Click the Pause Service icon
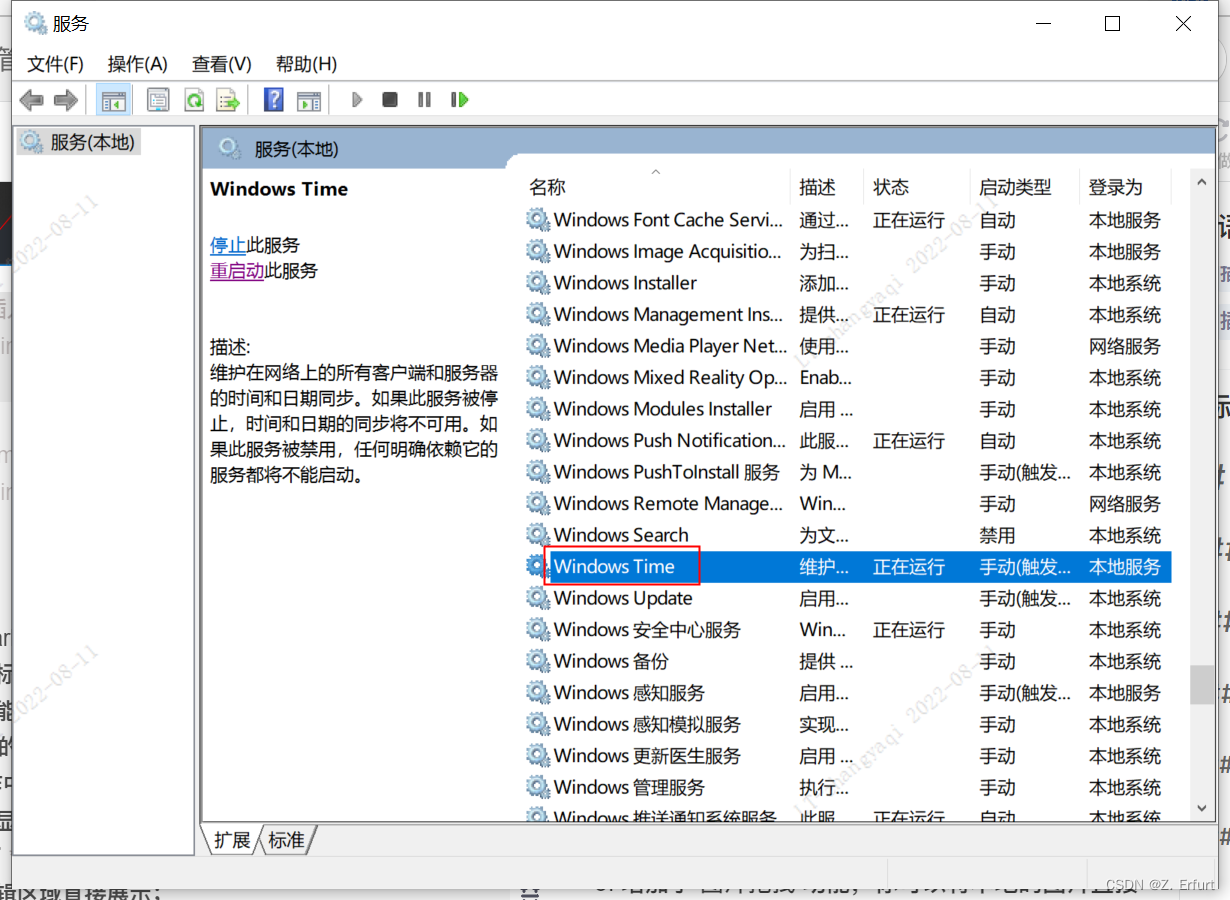Image resolution: width=1230 pixels, height=900 pixels. 425,100
